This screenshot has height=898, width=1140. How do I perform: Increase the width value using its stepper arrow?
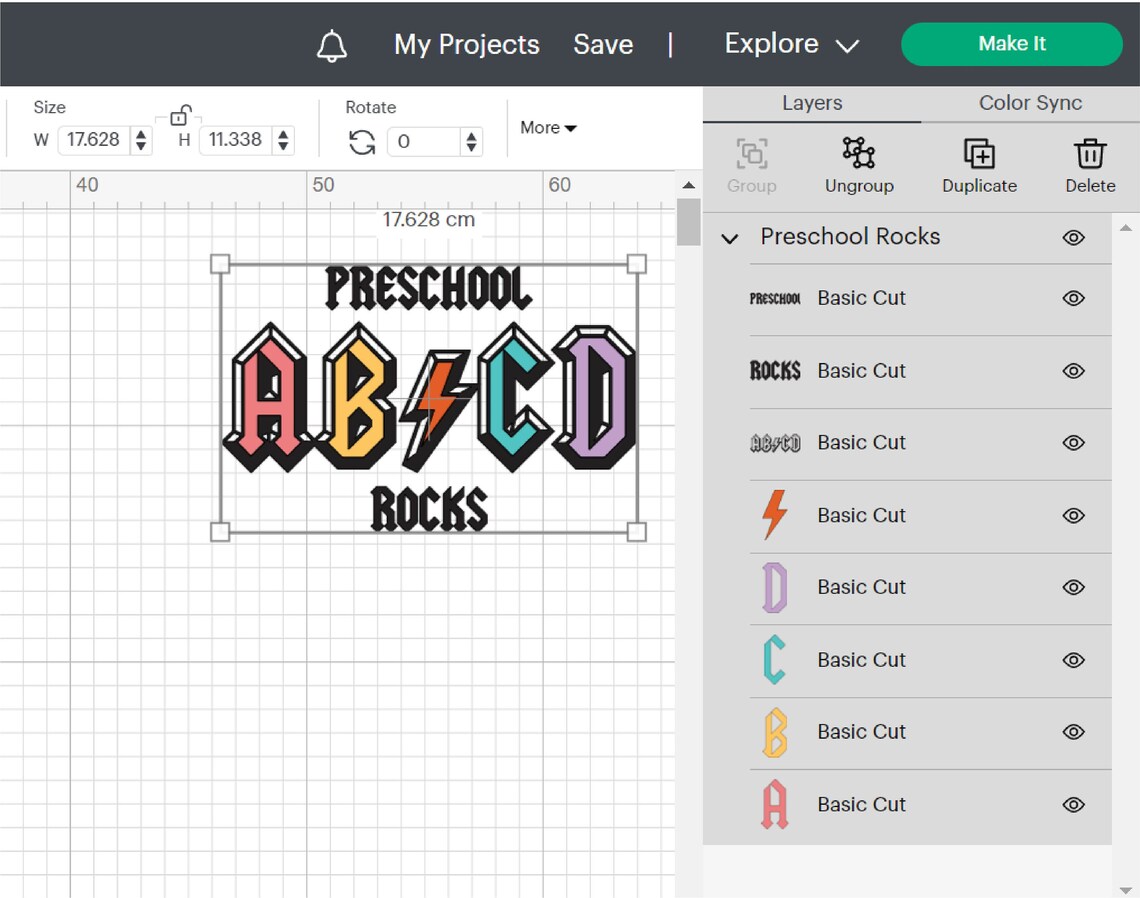[140, 133]
